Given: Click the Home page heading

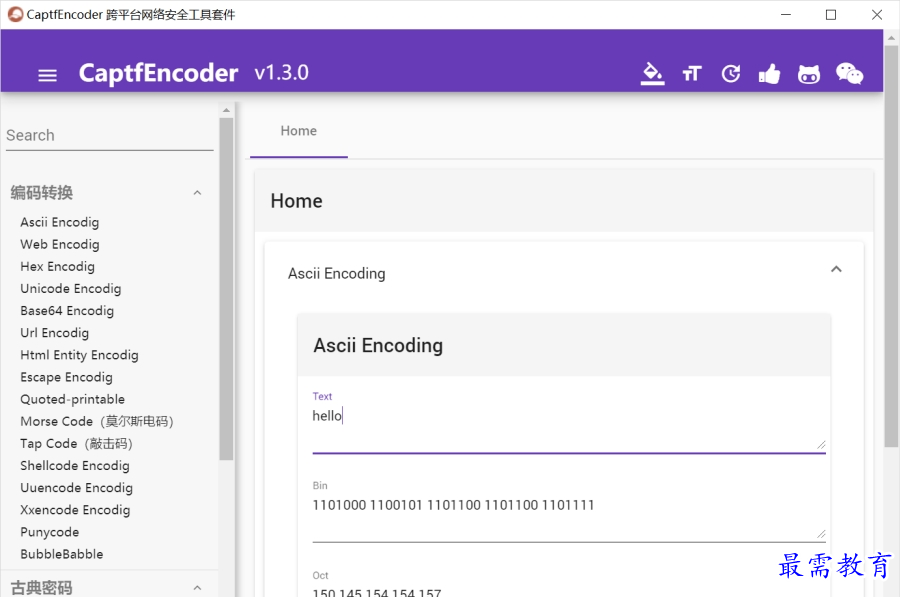Looking at the screenshot, I should pos(297,201).
